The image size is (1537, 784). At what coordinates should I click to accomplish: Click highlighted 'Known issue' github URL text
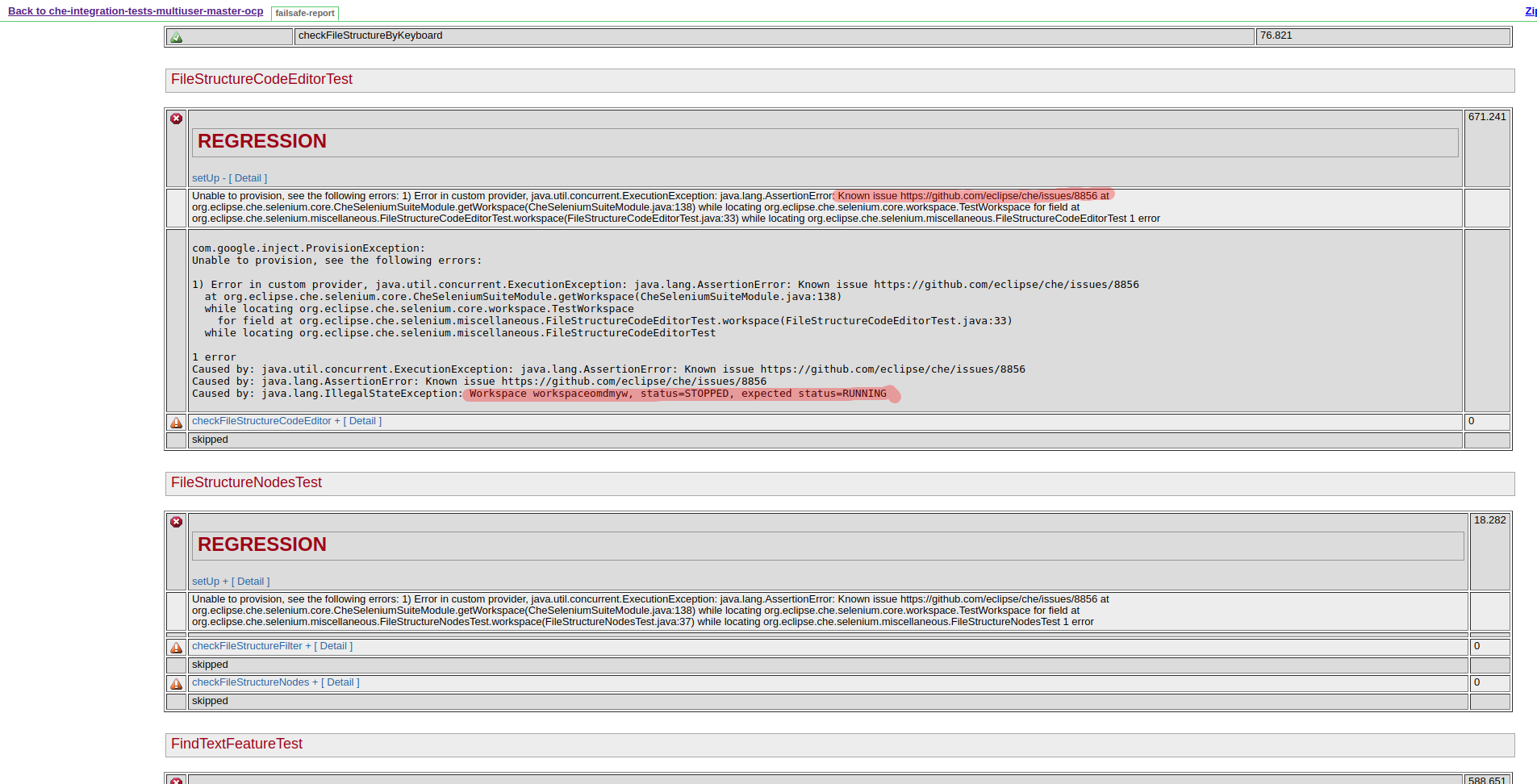(x=973, y=195)
